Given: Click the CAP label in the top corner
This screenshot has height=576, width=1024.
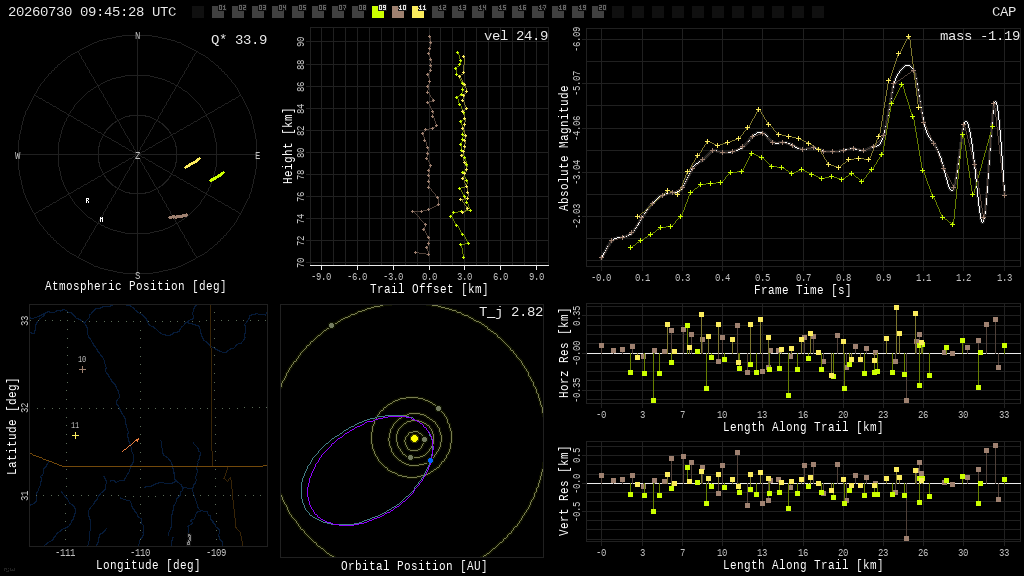Looking at the screenshot, I should [x=1004, y=12].
